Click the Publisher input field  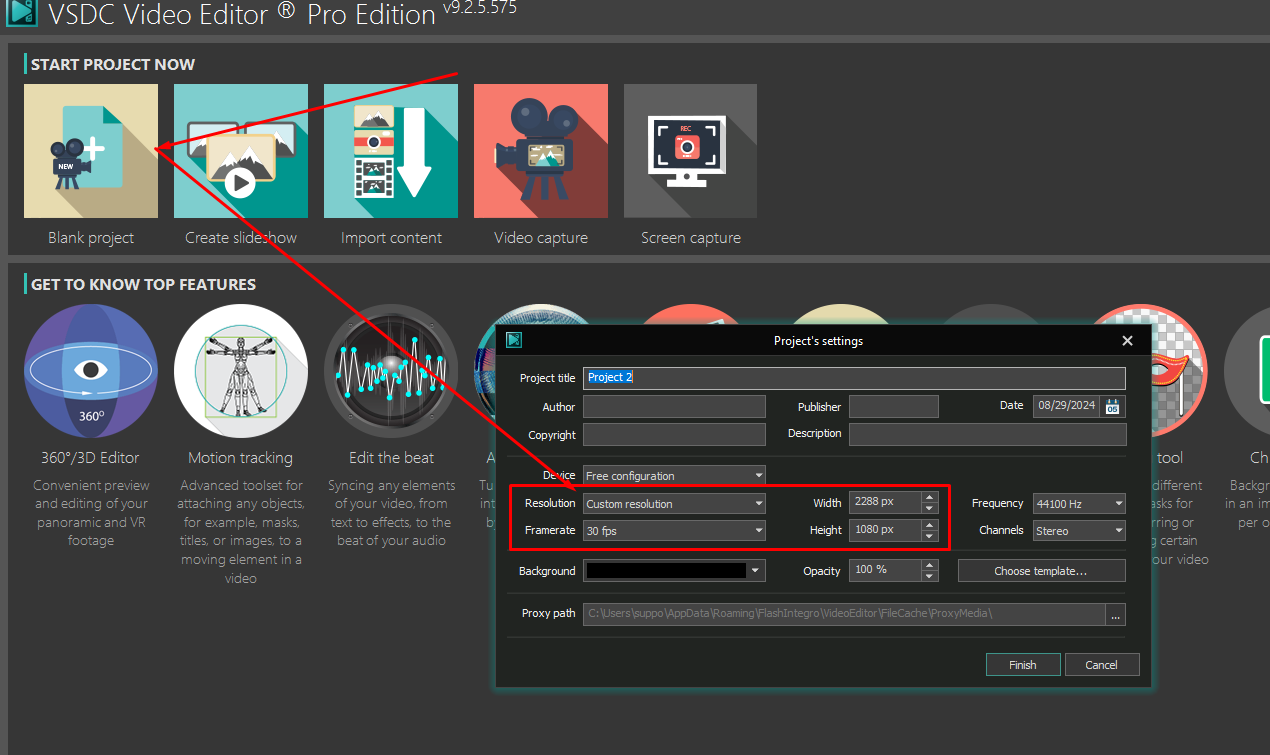[894, 406]
